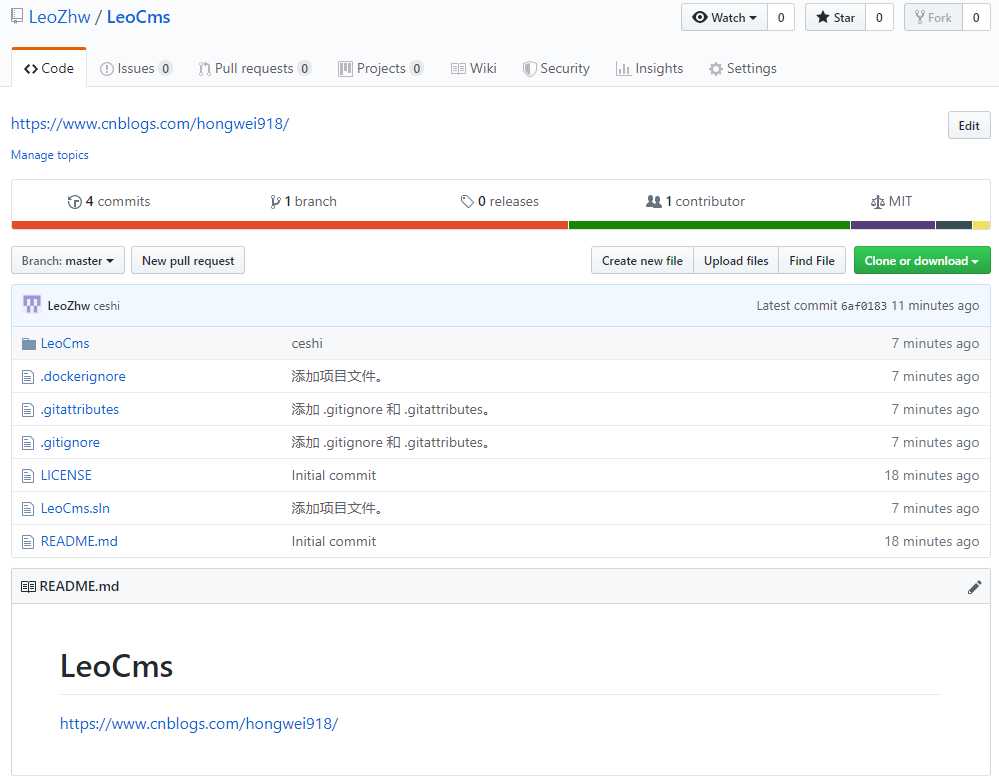The height and width of the screenshot is (784, 999).
Task: Click the README book icon in header
Action: click(x=28, y=587)
